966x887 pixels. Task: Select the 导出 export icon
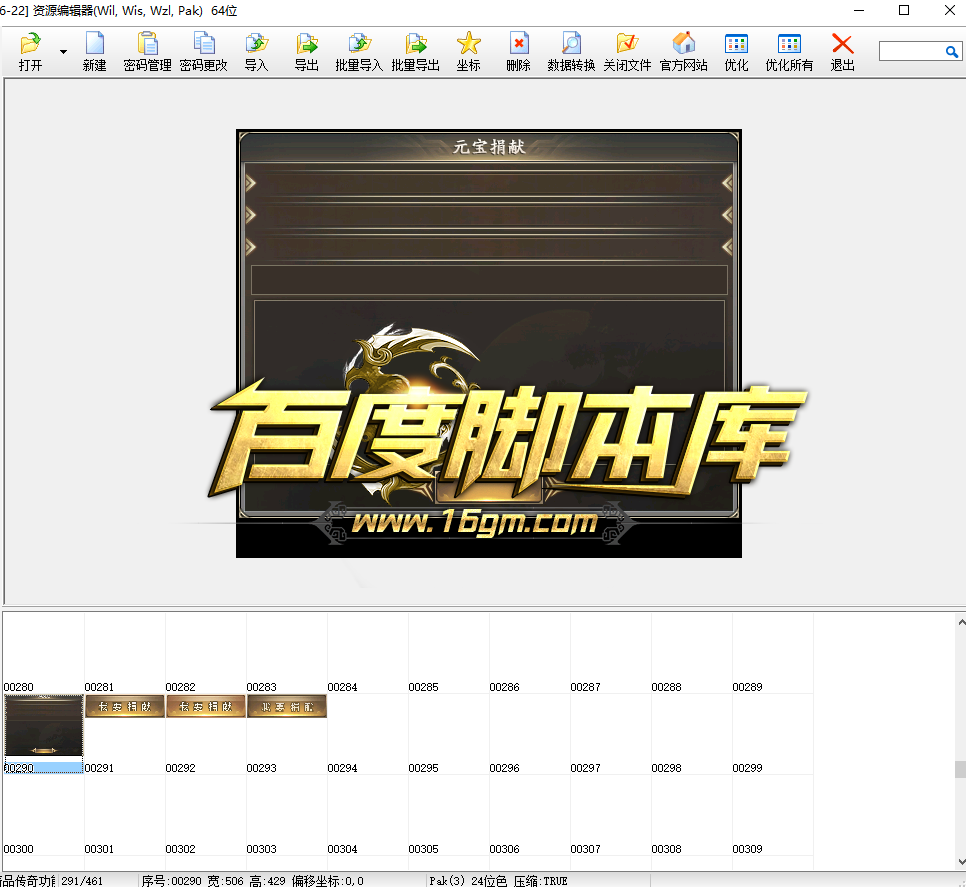pos(306,52)
